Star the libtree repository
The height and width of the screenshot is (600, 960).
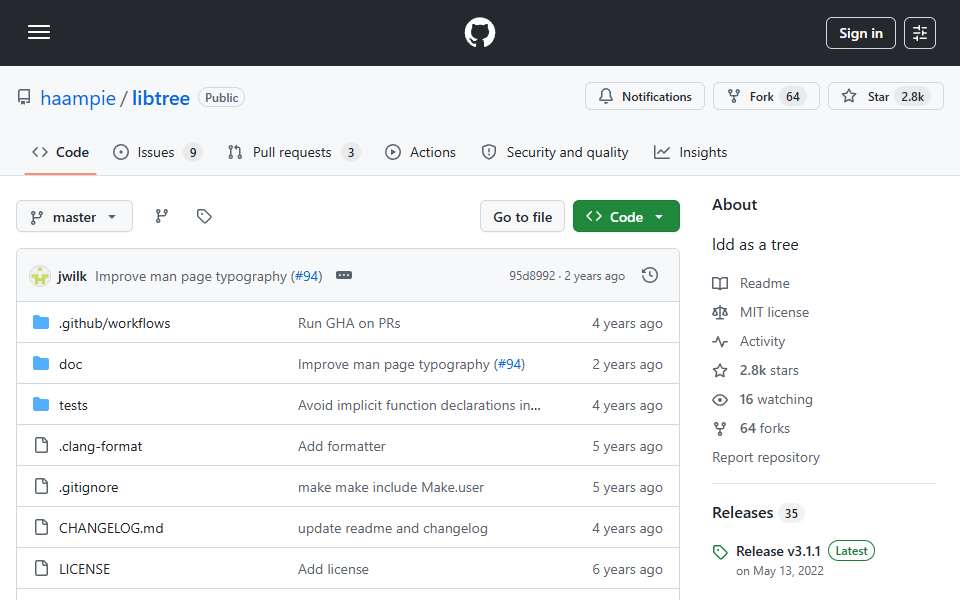[885, 96]
